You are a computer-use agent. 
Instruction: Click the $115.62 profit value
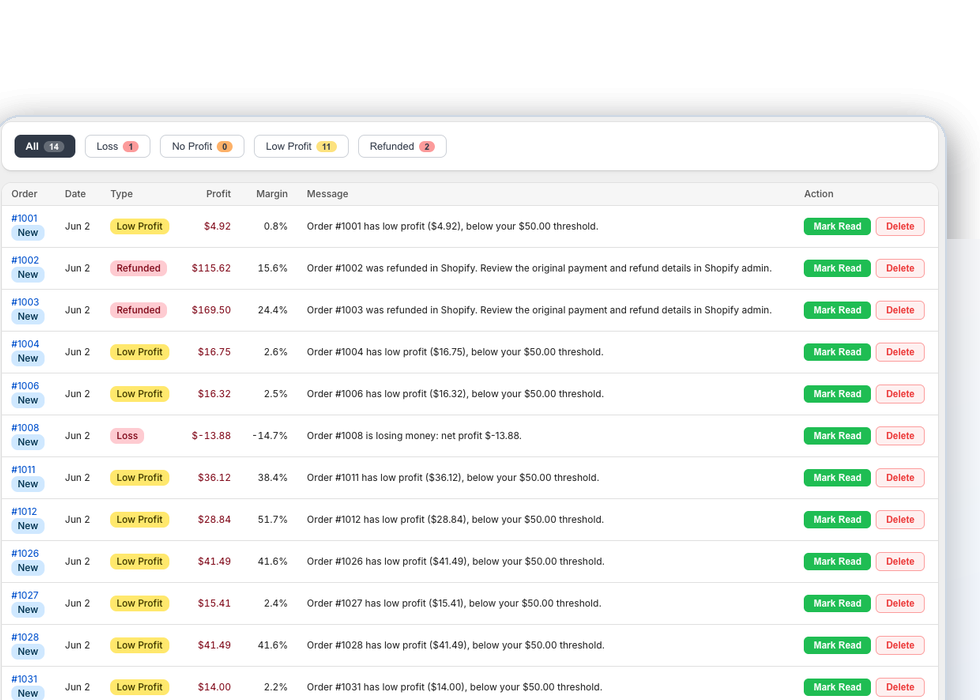click(x=211, y=268)
